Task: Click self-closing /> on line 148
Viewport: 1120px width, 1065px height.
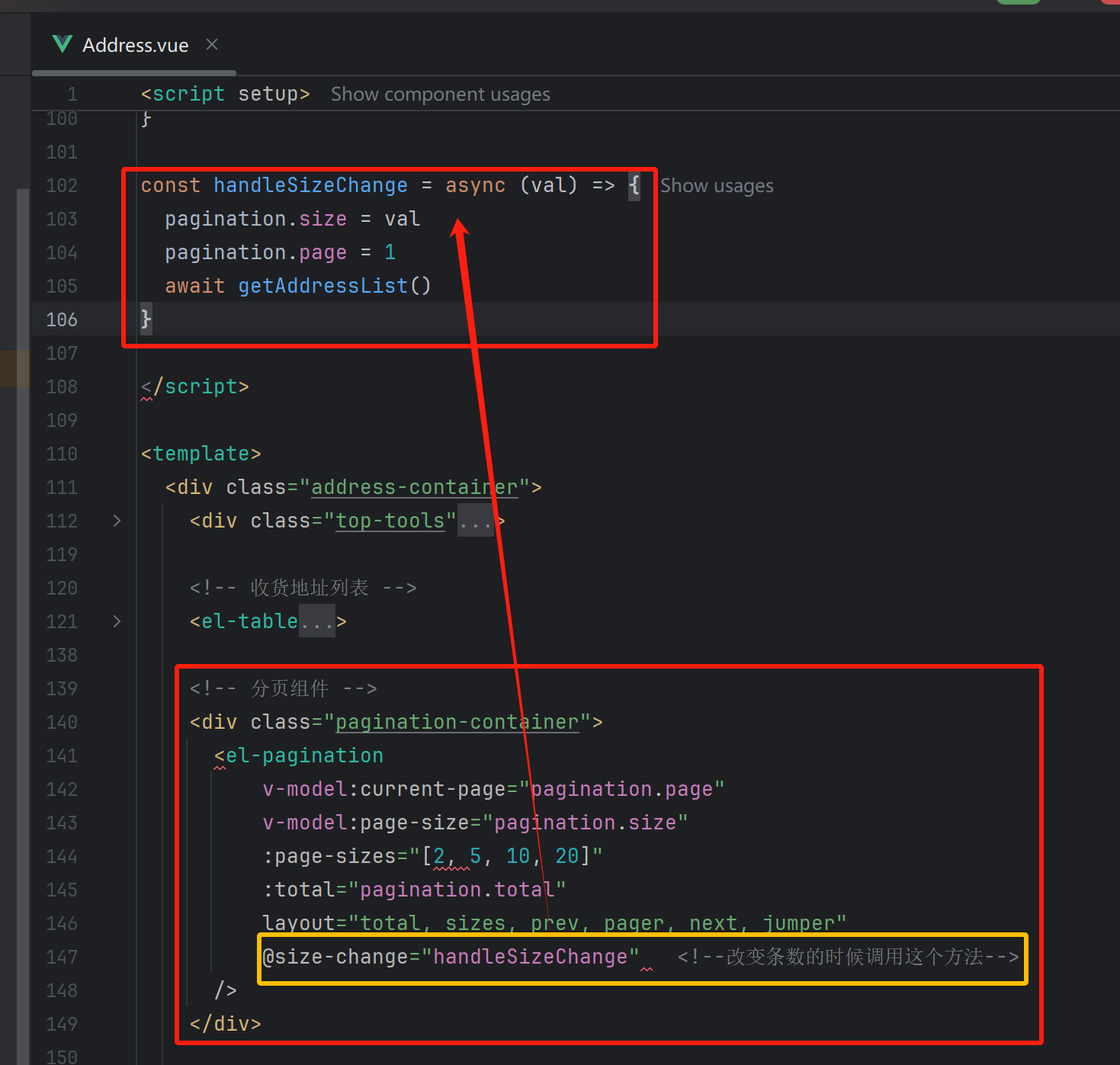Action: (x=226, y=990)
